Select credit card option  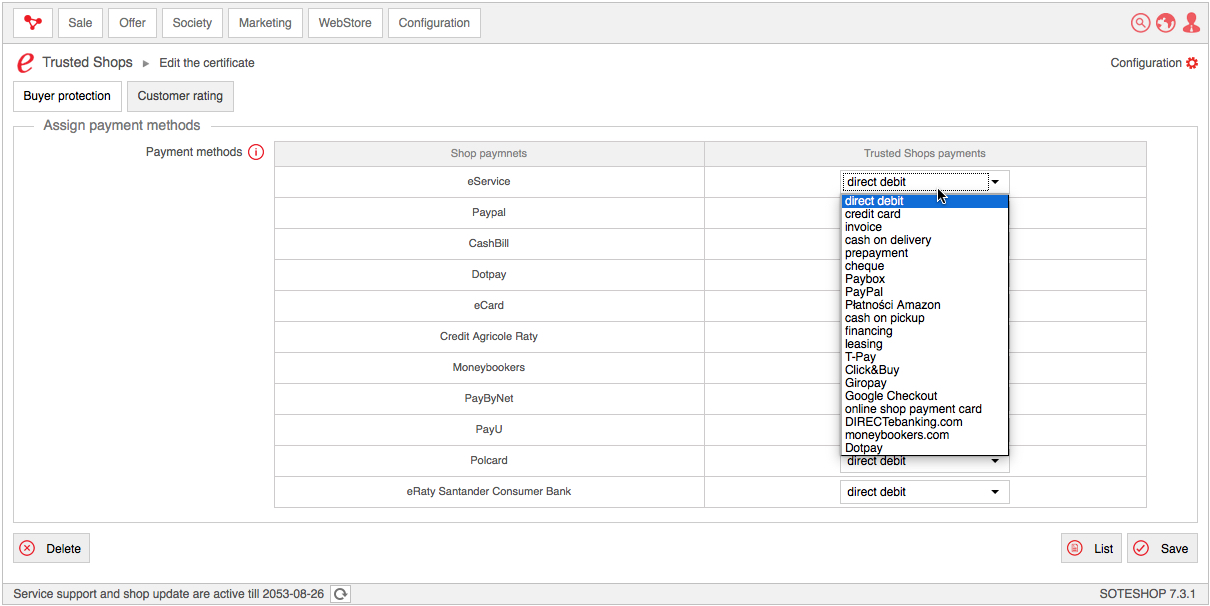click(x=925, y=214)
